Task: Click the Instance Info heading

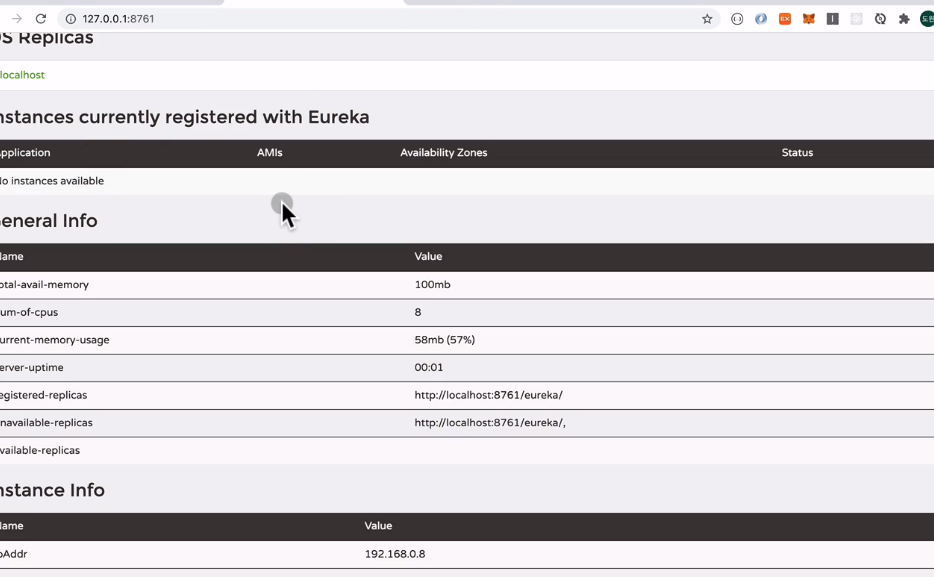Action: pyautogui.click(x=52, y=490)
